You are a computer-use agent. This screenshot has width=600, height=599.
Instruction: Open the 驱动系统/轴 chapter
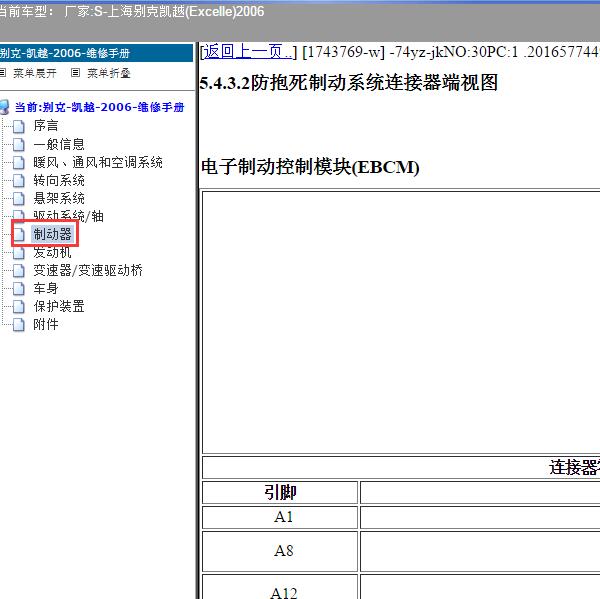pos(68,216)
